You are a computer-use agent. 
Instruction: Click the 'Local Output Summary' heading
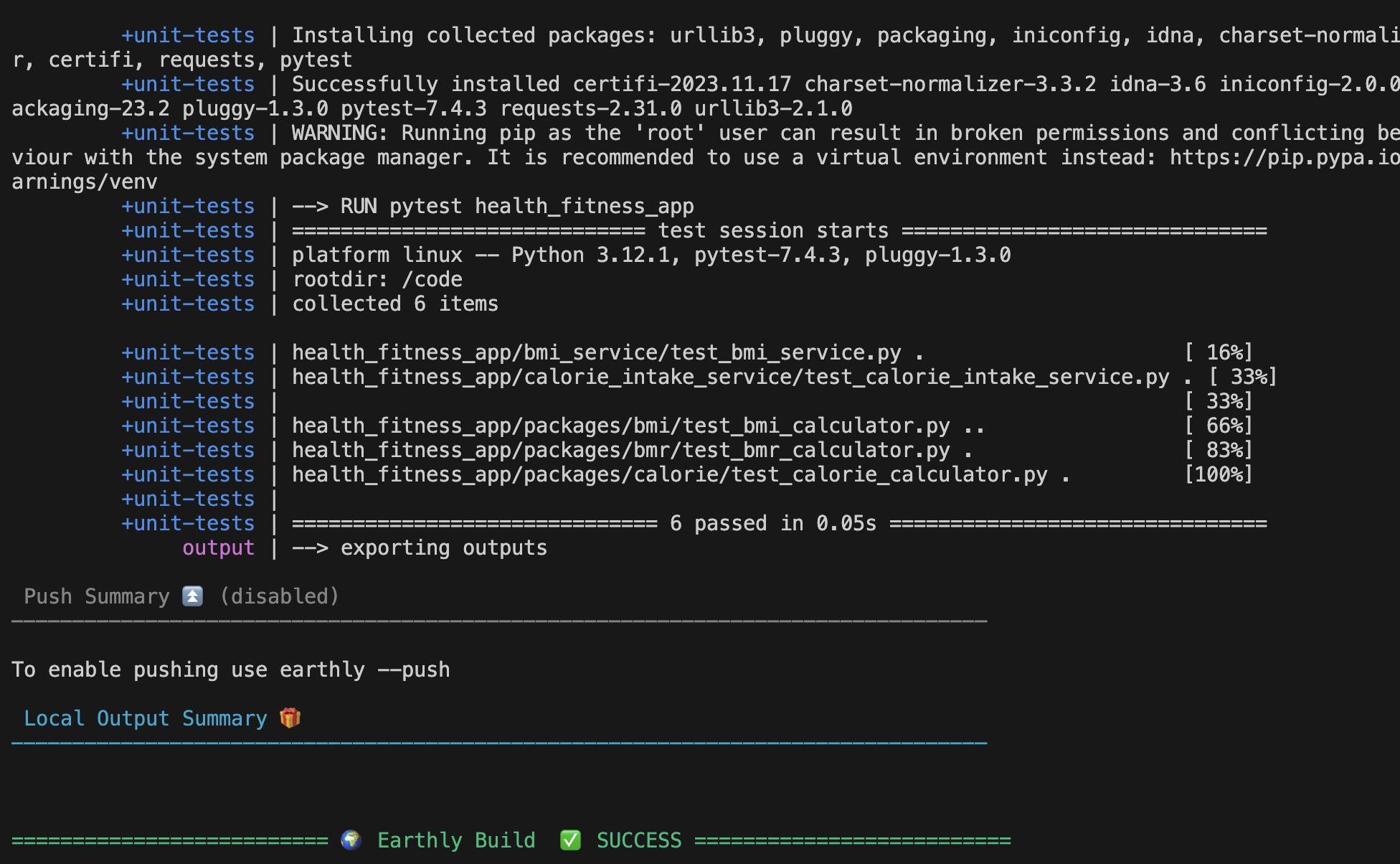click(x=145, y=718)
